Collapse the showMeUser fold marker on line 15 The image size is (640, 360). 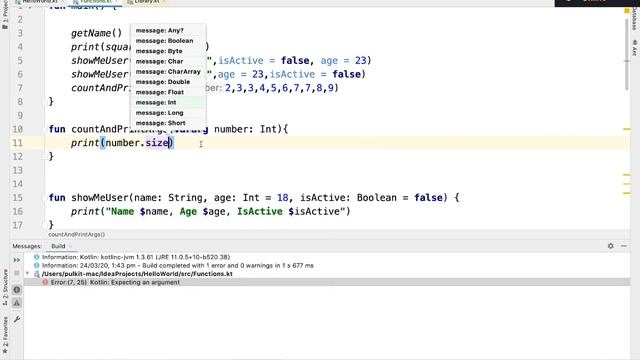pyautogui.click(x=45, y=198)
